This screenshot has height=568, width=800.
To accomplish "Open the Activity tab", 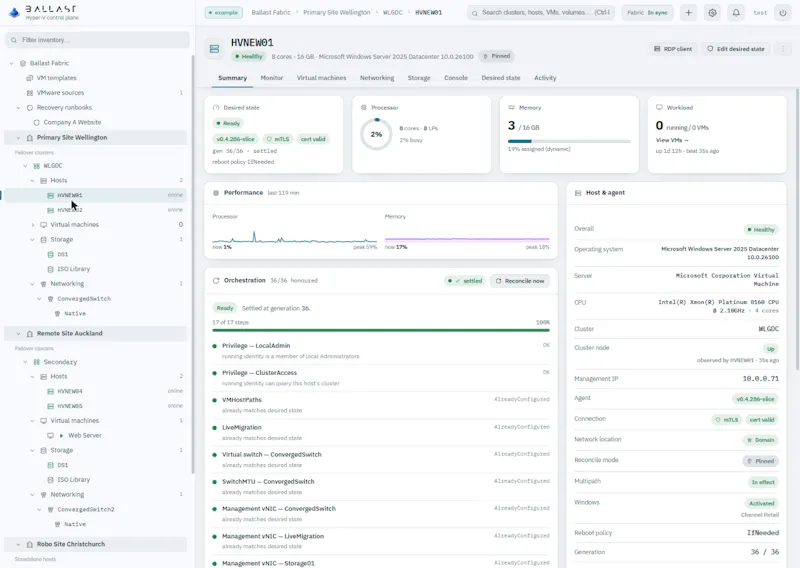I will pos(545,78).
